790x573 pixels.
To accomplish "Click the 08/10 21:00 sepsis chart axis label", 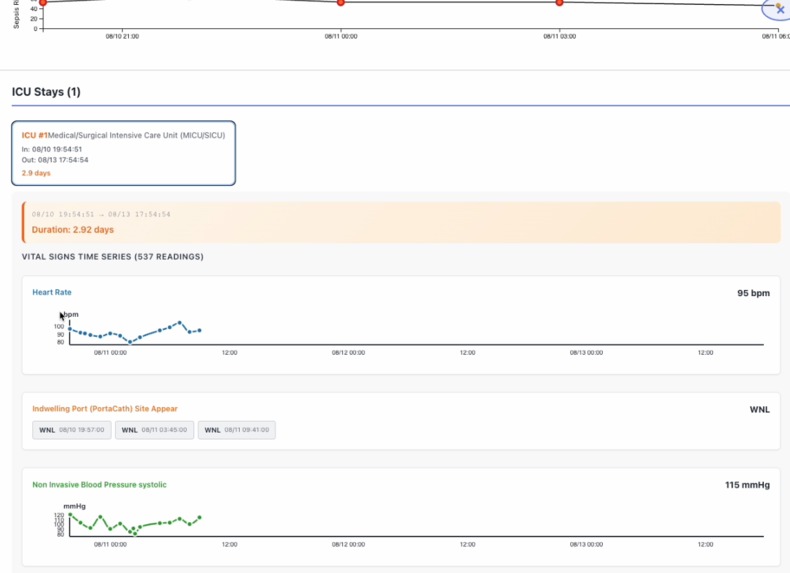I will (x=122, y=36).
